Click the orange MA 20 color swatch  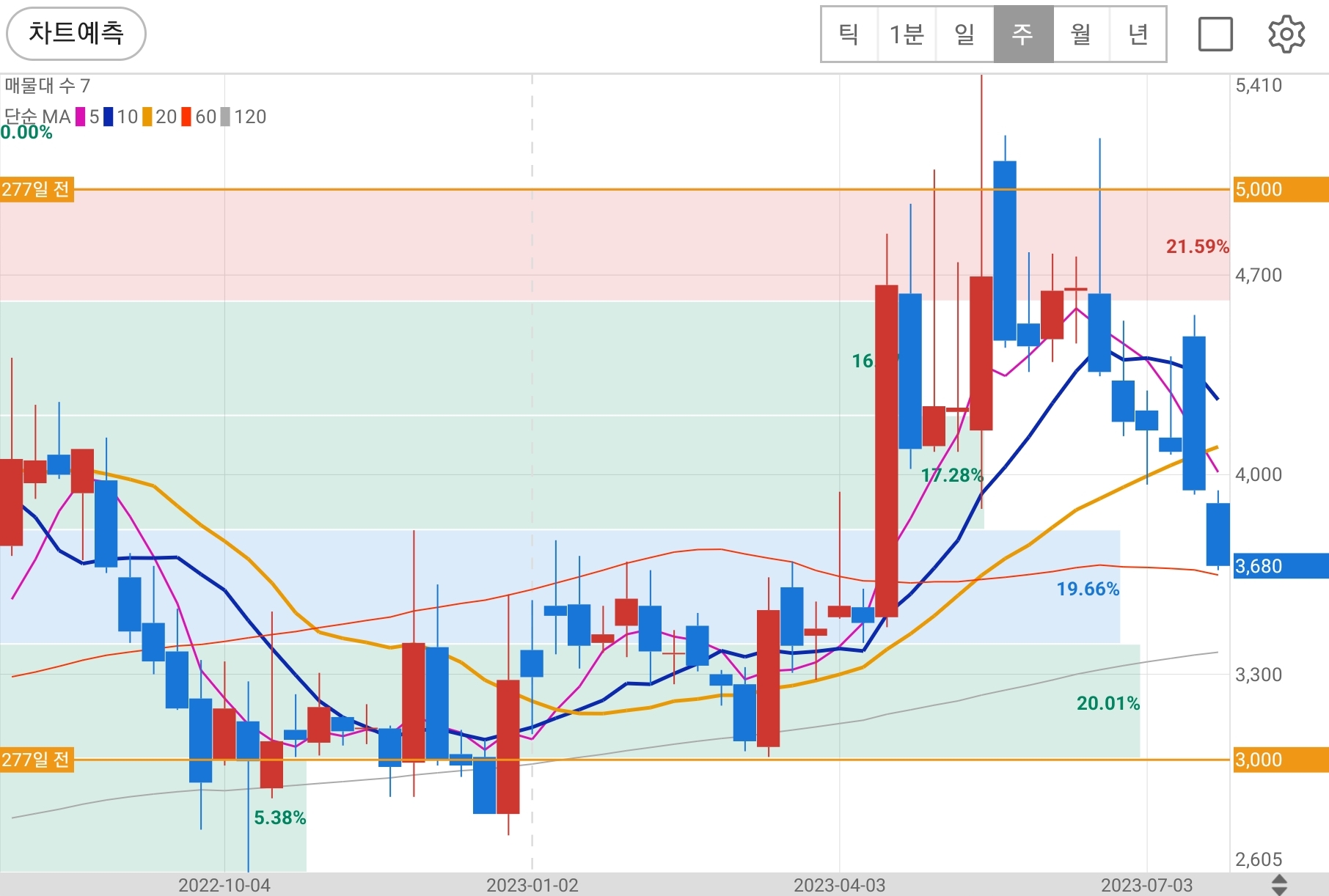[x=147, y=117]
